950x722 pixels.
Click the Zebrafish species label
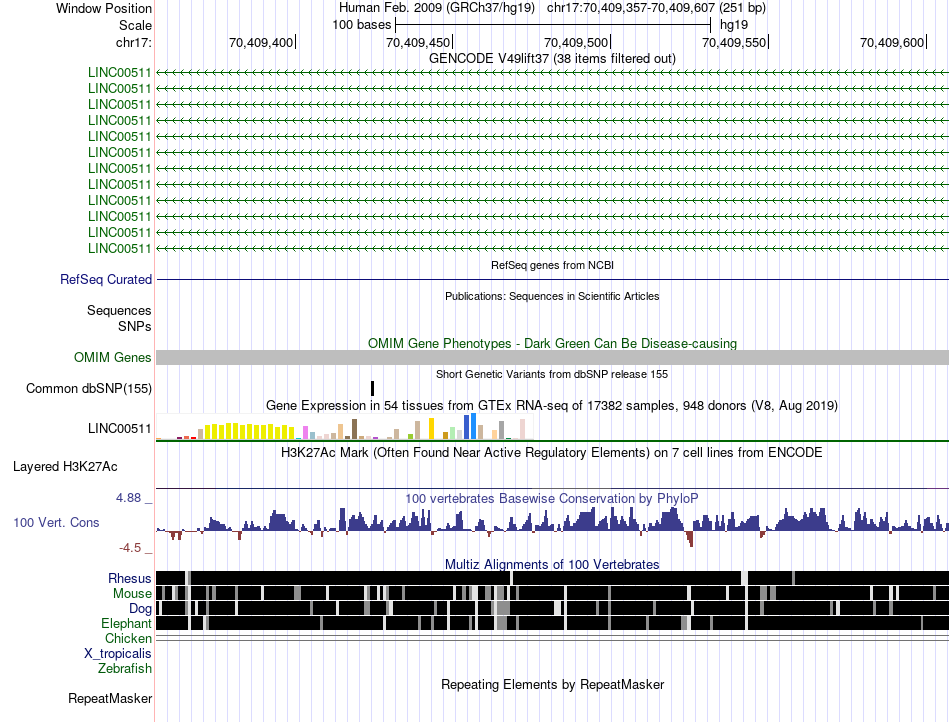125,669
